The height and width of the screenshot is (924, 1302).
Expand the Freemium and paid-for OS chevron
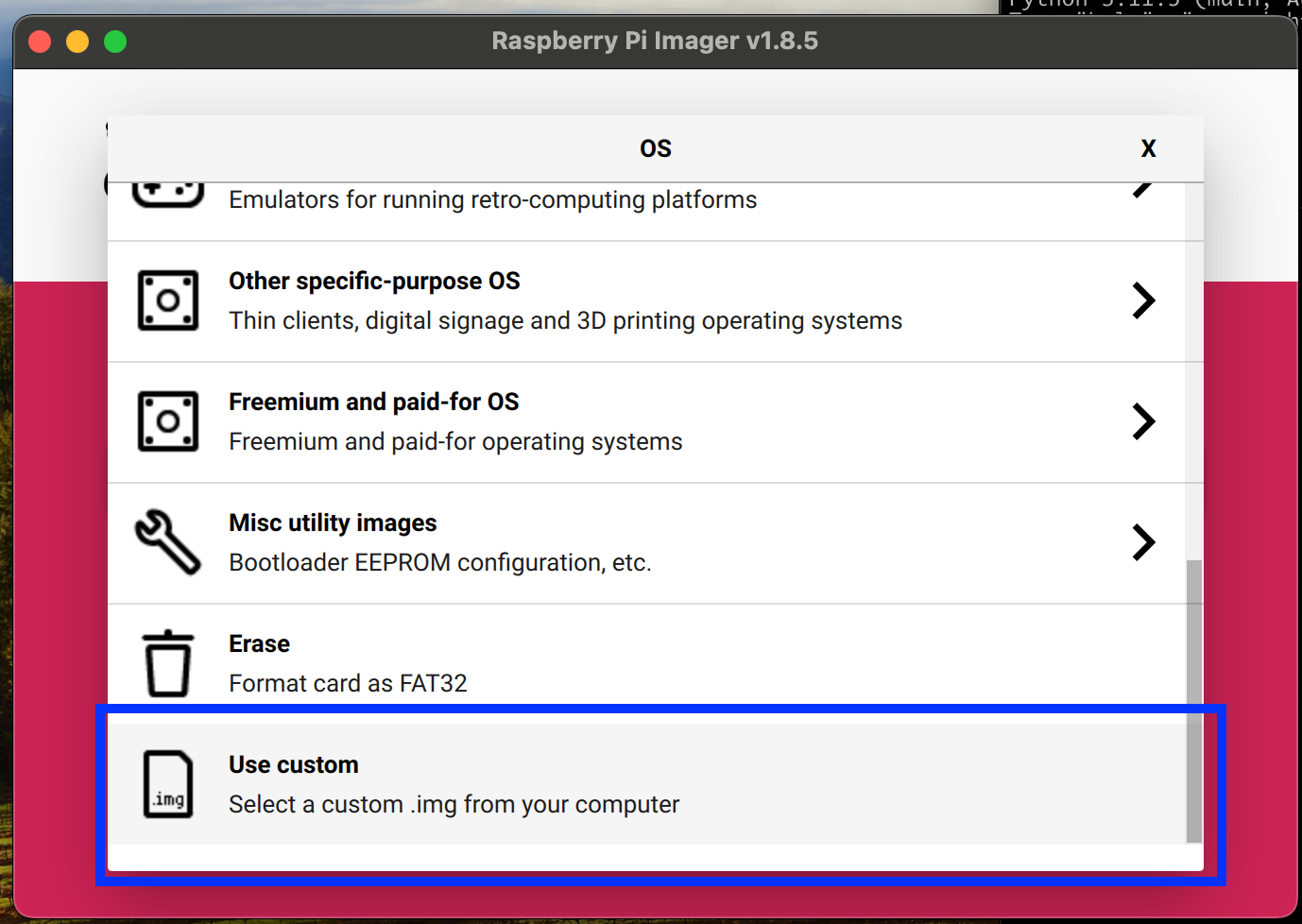click(x=1143, y=421)
